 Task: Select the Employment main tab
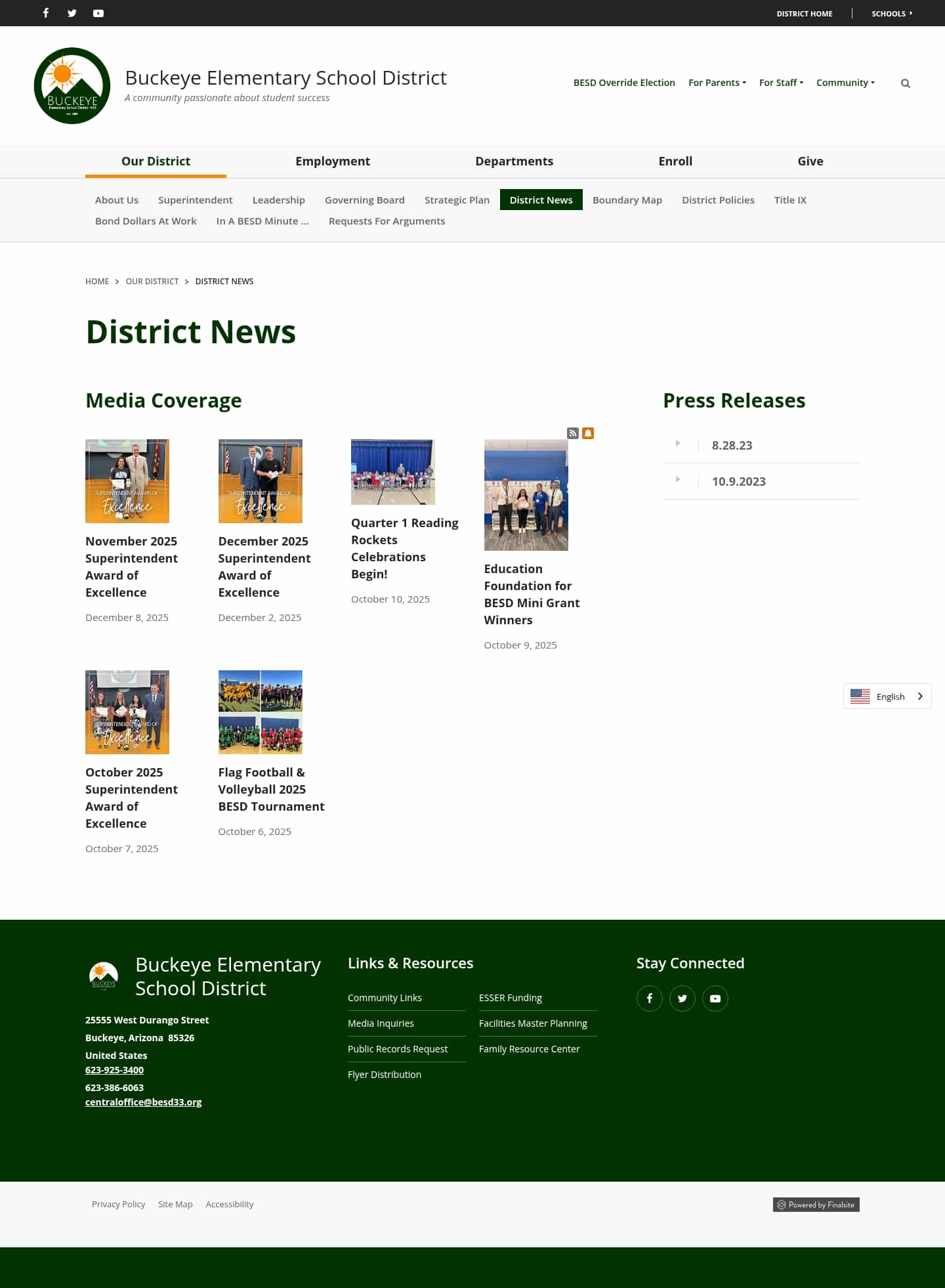pos(333,161)
